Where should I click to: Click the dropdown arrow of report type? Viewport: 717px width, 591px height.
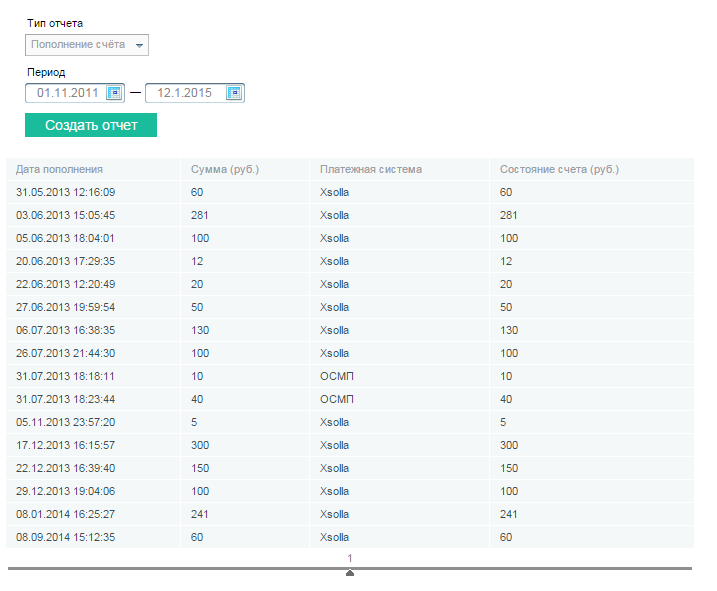pos(139,45)
